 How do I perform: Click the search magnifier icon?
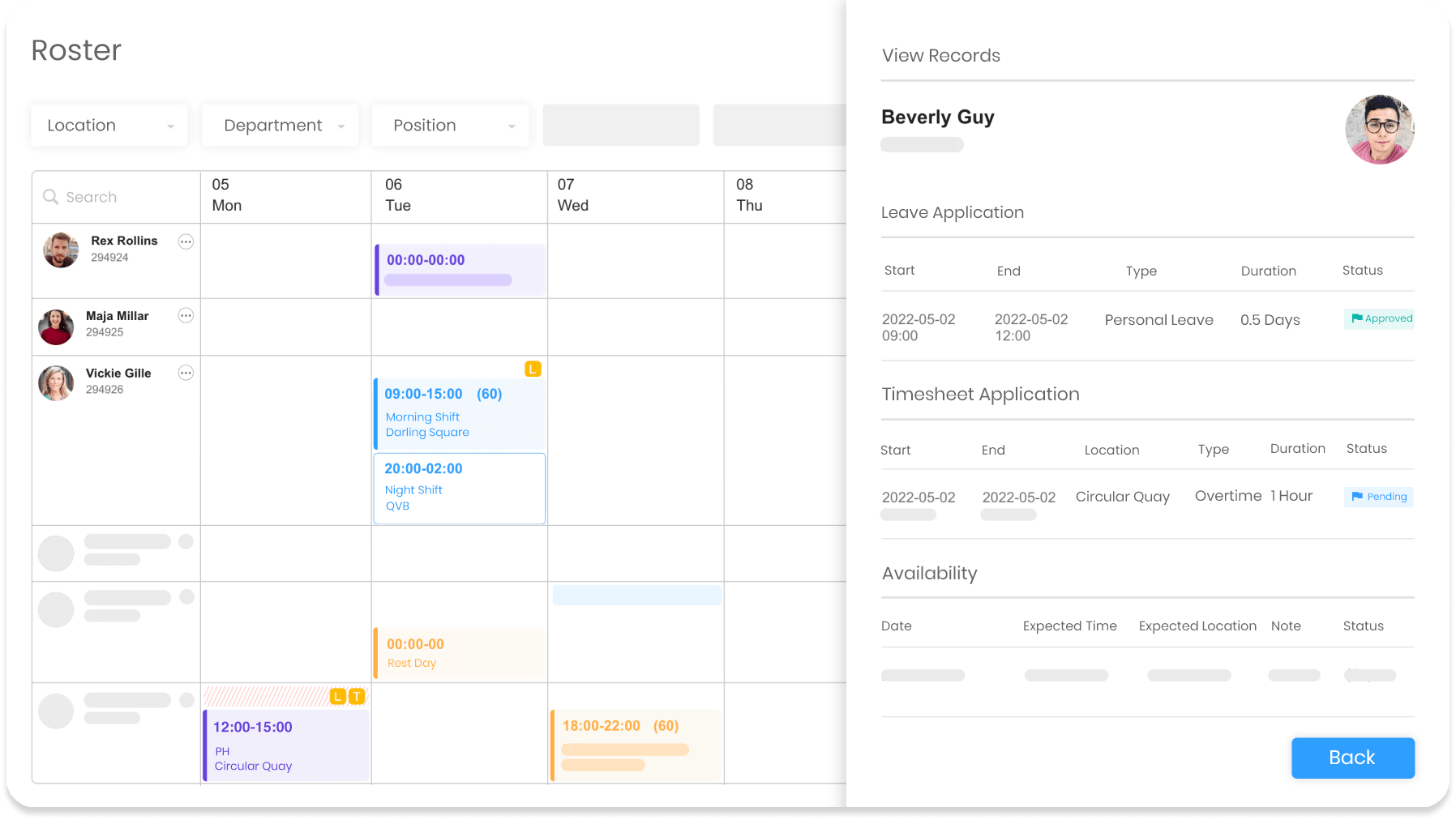50,197
